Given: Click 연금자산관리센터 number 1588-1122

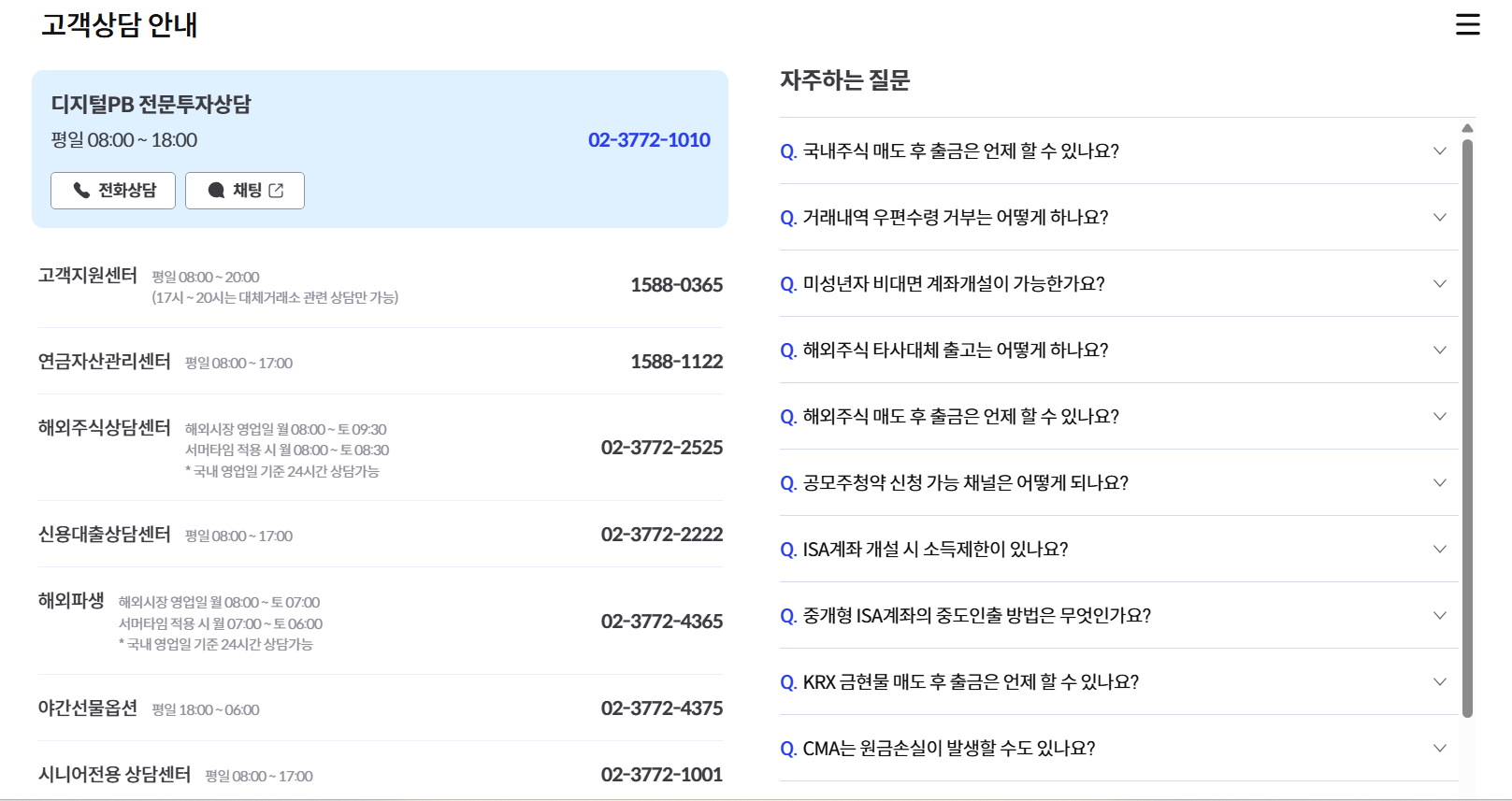Looking at the screenshot, I should [x=676, y=362].
